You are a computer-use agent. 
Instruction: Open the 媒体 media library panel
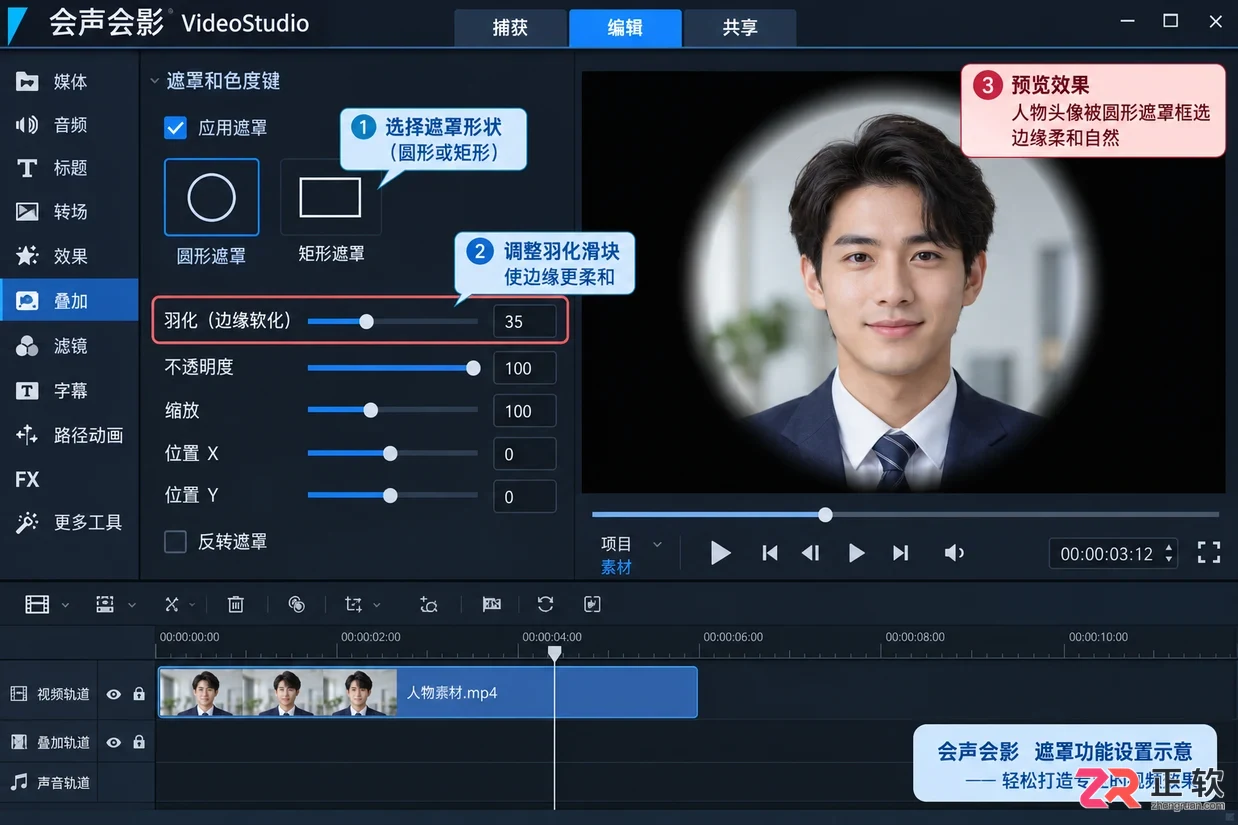coord(69,82)
